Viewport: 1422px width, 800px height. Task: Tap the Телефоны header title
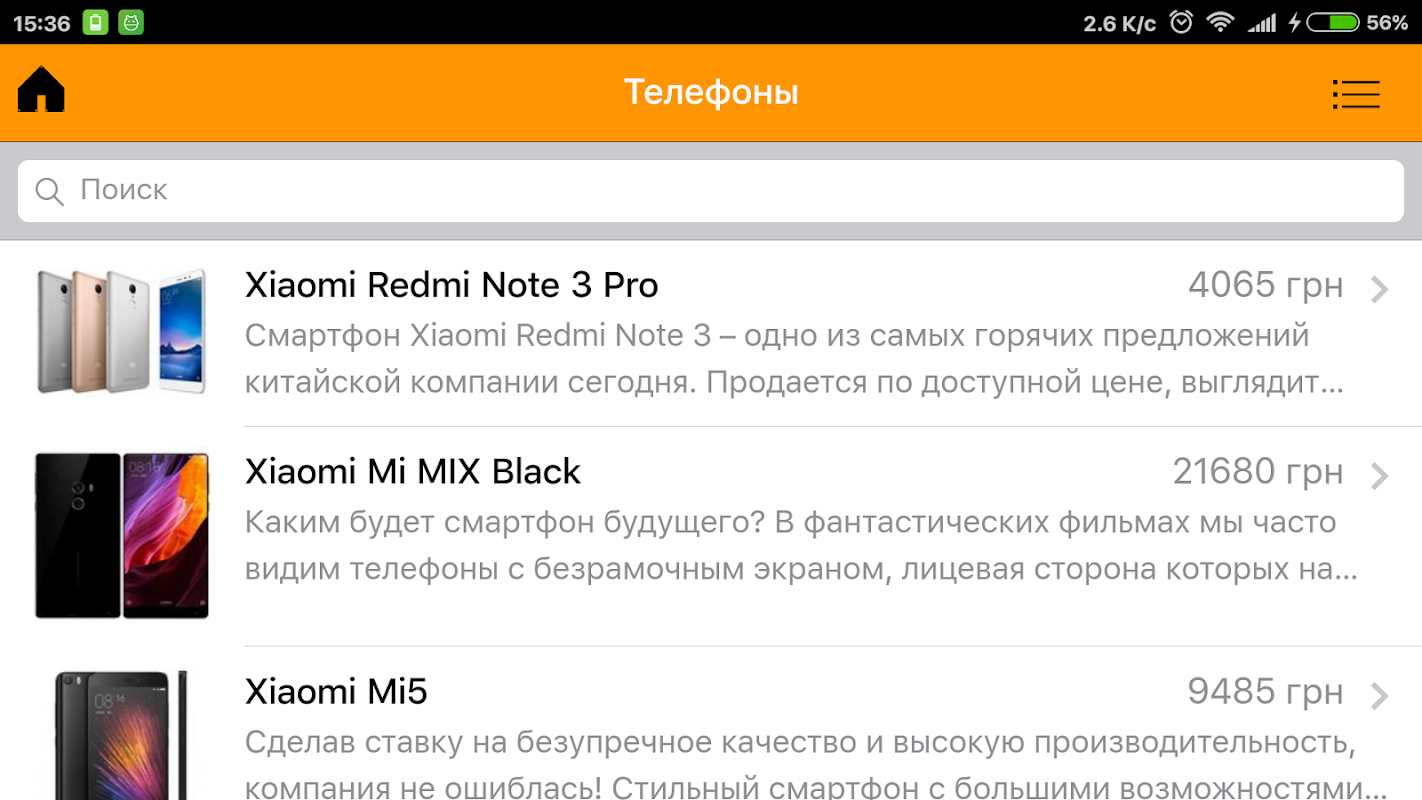[x=711, y=92]
